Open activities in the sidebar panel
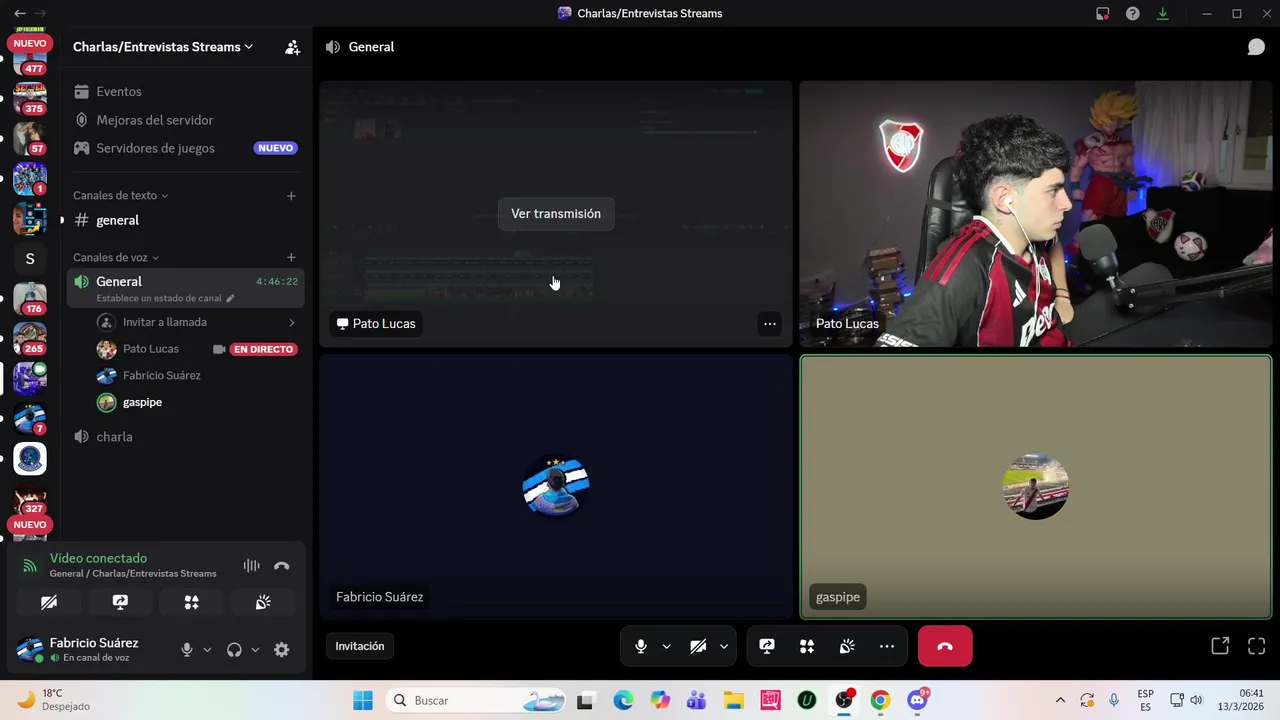 click(x=191, y=602)
